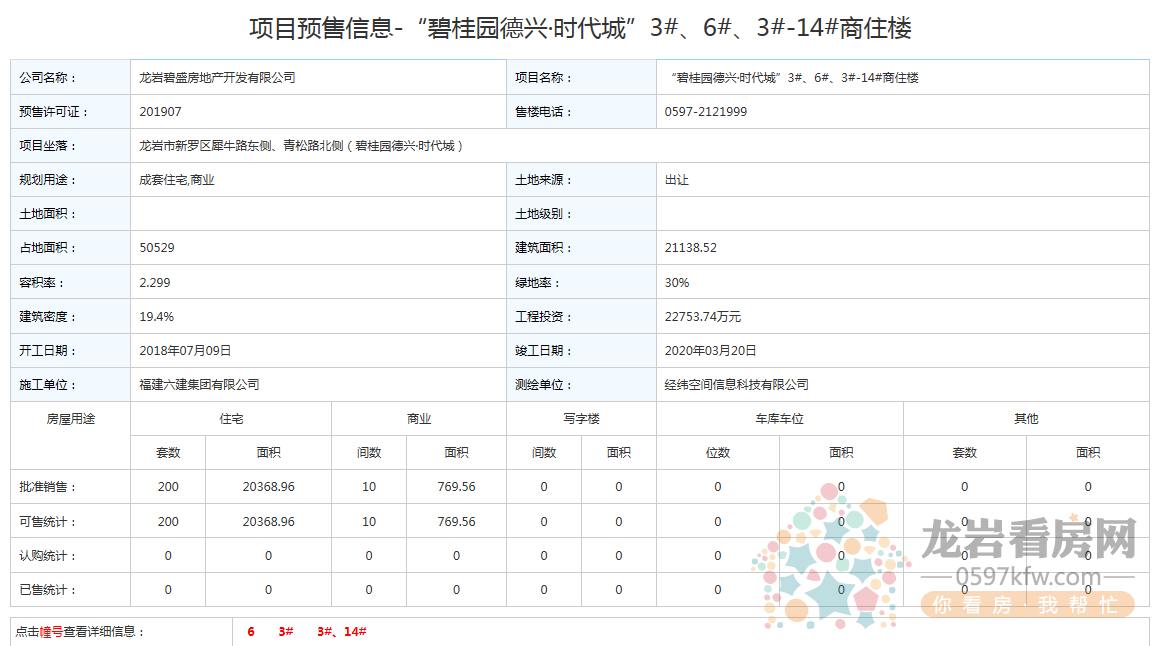
Task: Click the 认购统计 row label
Action: pyautogui.click(x=47, y=556)
